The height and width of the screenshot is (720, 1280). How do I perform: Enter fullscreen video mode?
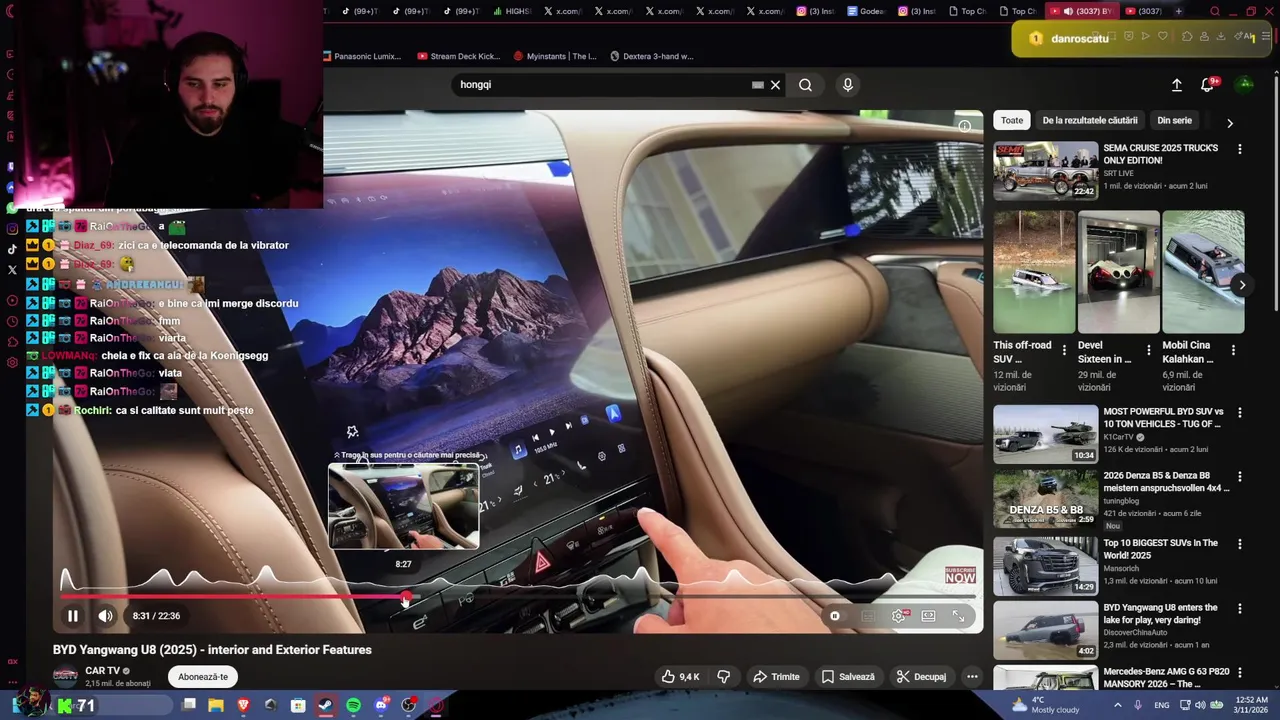958,616
